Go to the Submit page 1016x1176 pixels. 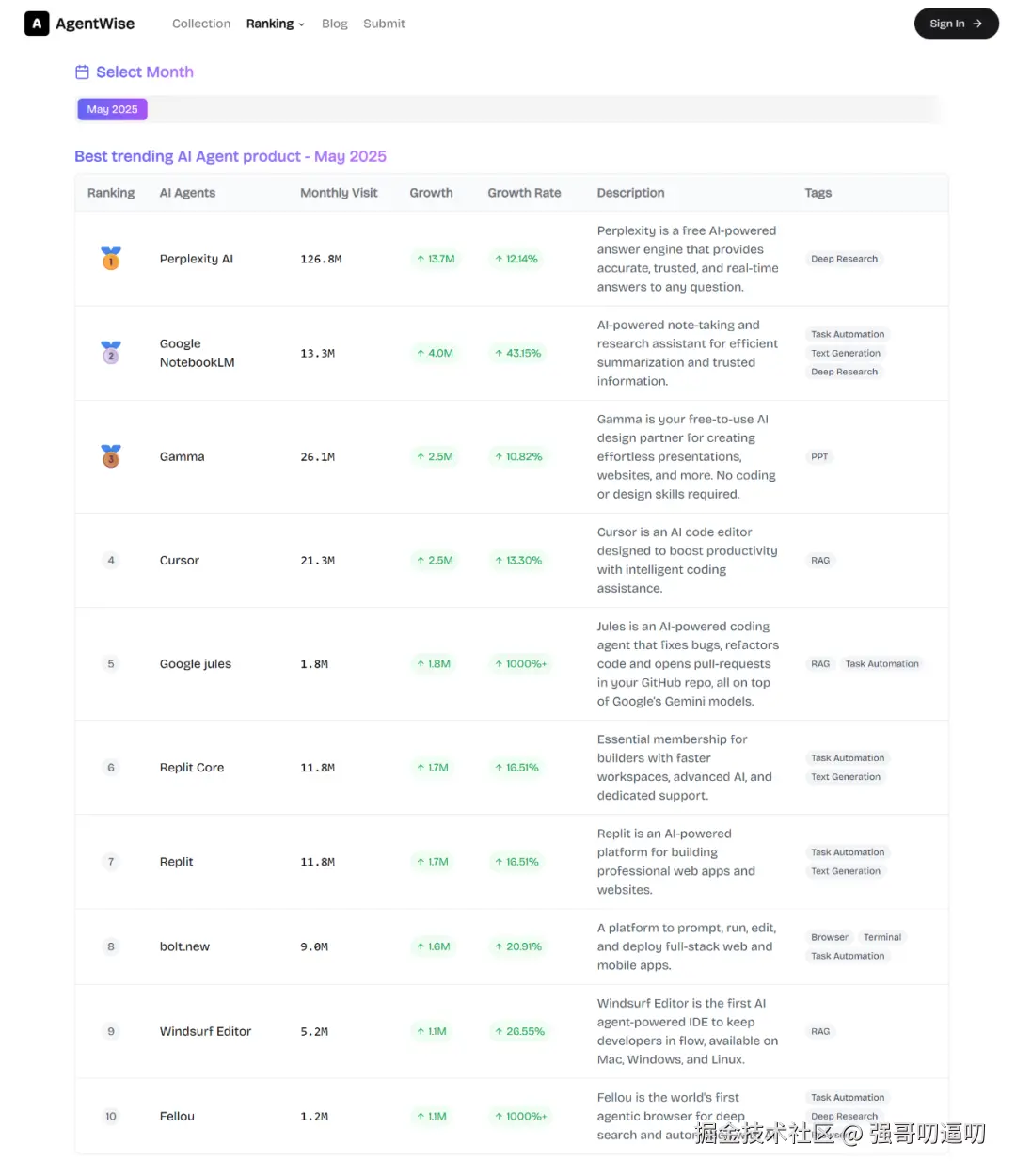pyautogui.click(x=384, y=24)
